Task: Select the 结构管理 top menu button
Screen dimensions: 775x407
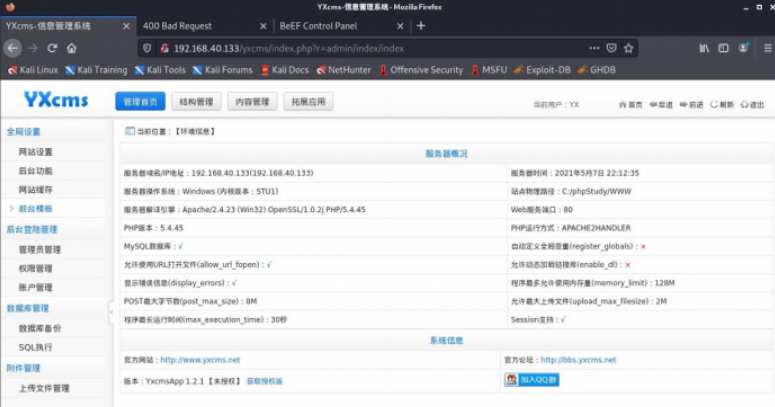Action: pos(196,102)
